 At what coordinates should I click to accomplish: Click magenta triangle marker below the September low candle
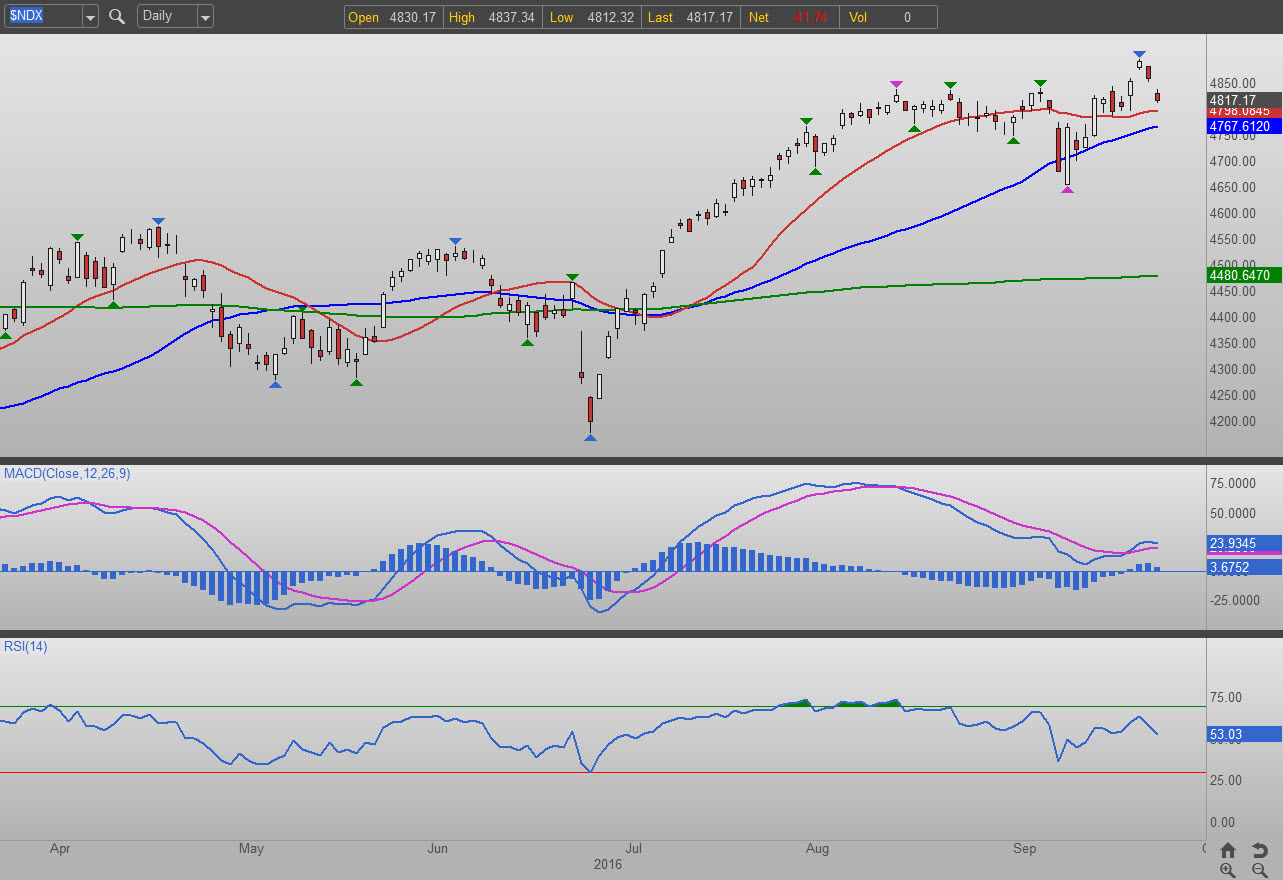1067,189
